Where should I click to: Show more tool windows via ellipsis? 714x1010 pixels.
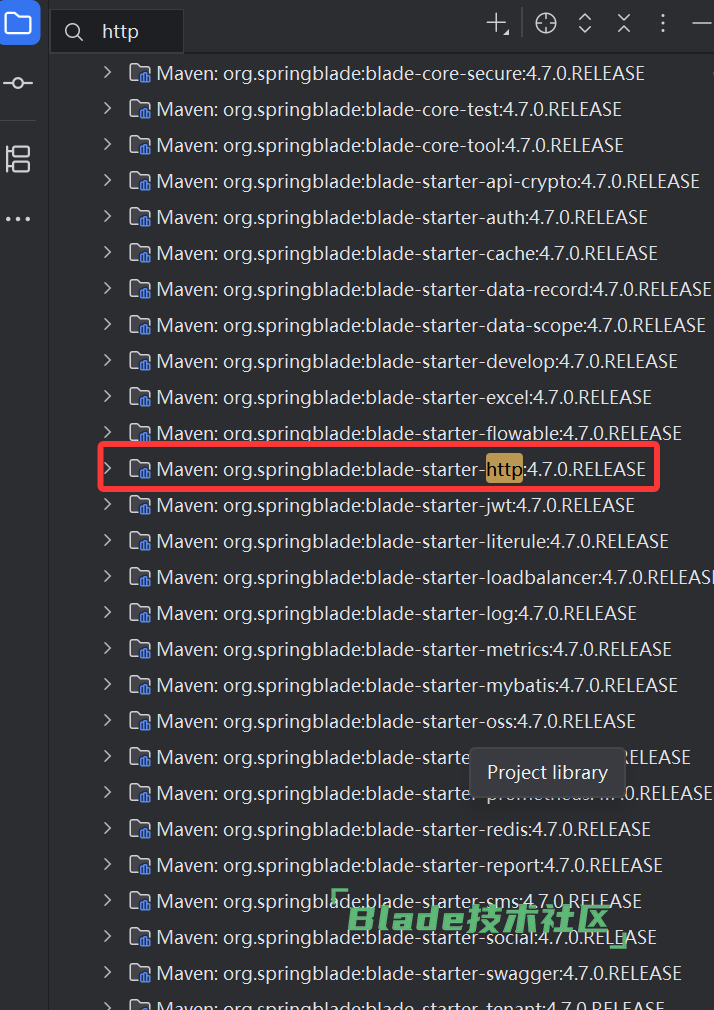19,219
